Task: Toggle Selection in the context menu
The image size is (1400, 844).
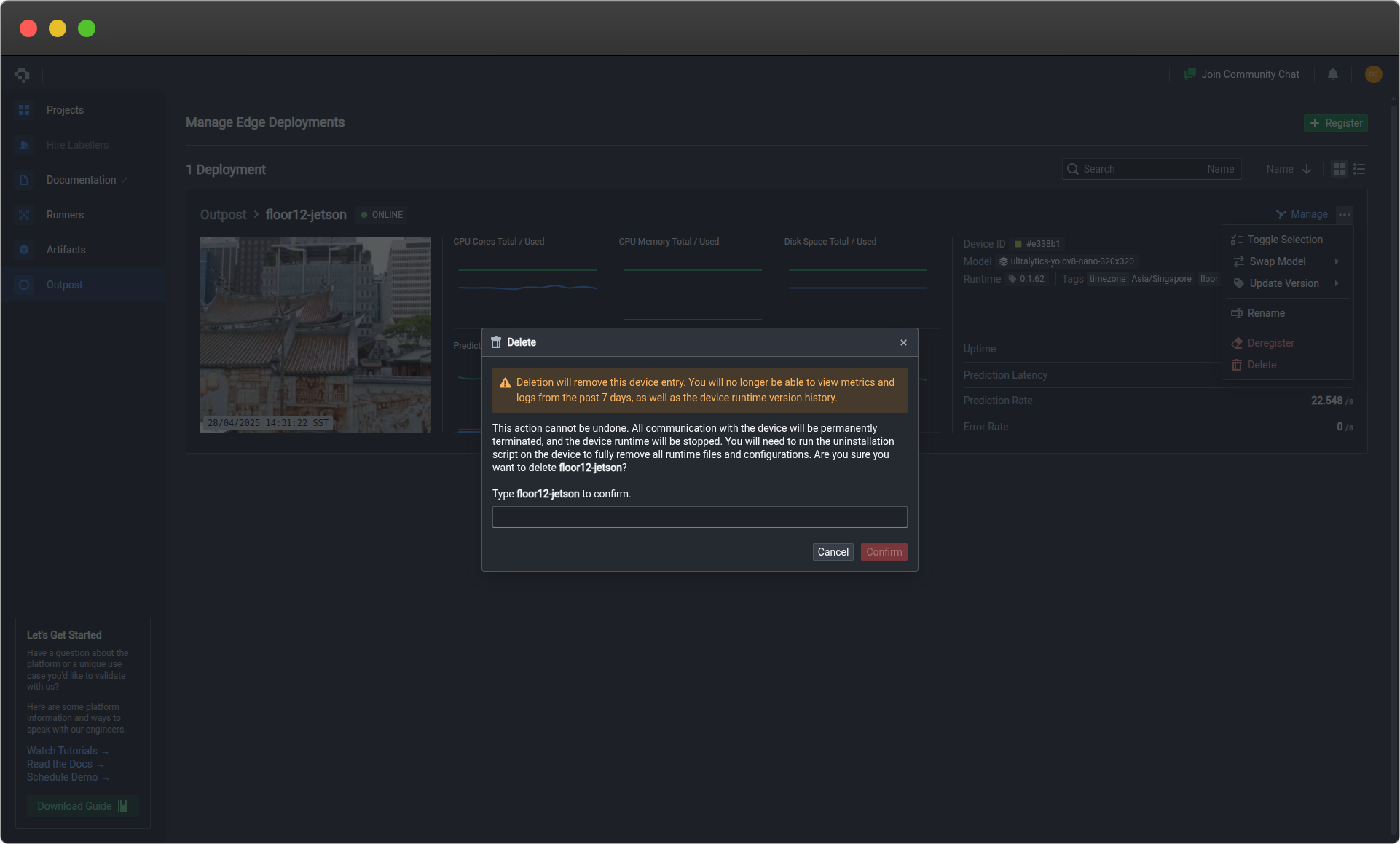Action: 1284,240
